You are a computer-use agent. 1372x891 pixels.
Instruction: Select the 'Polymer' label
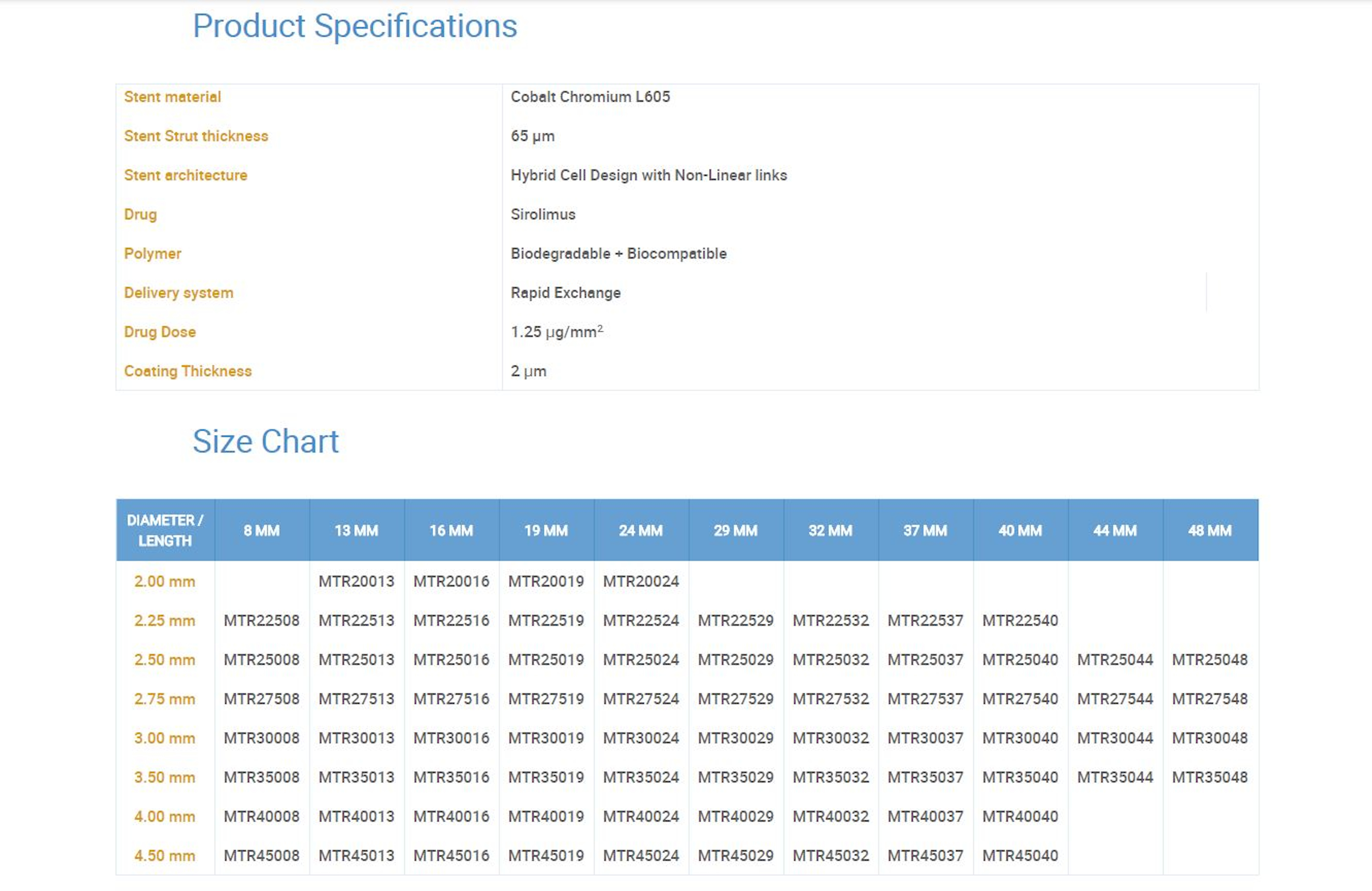pos(153,254)
